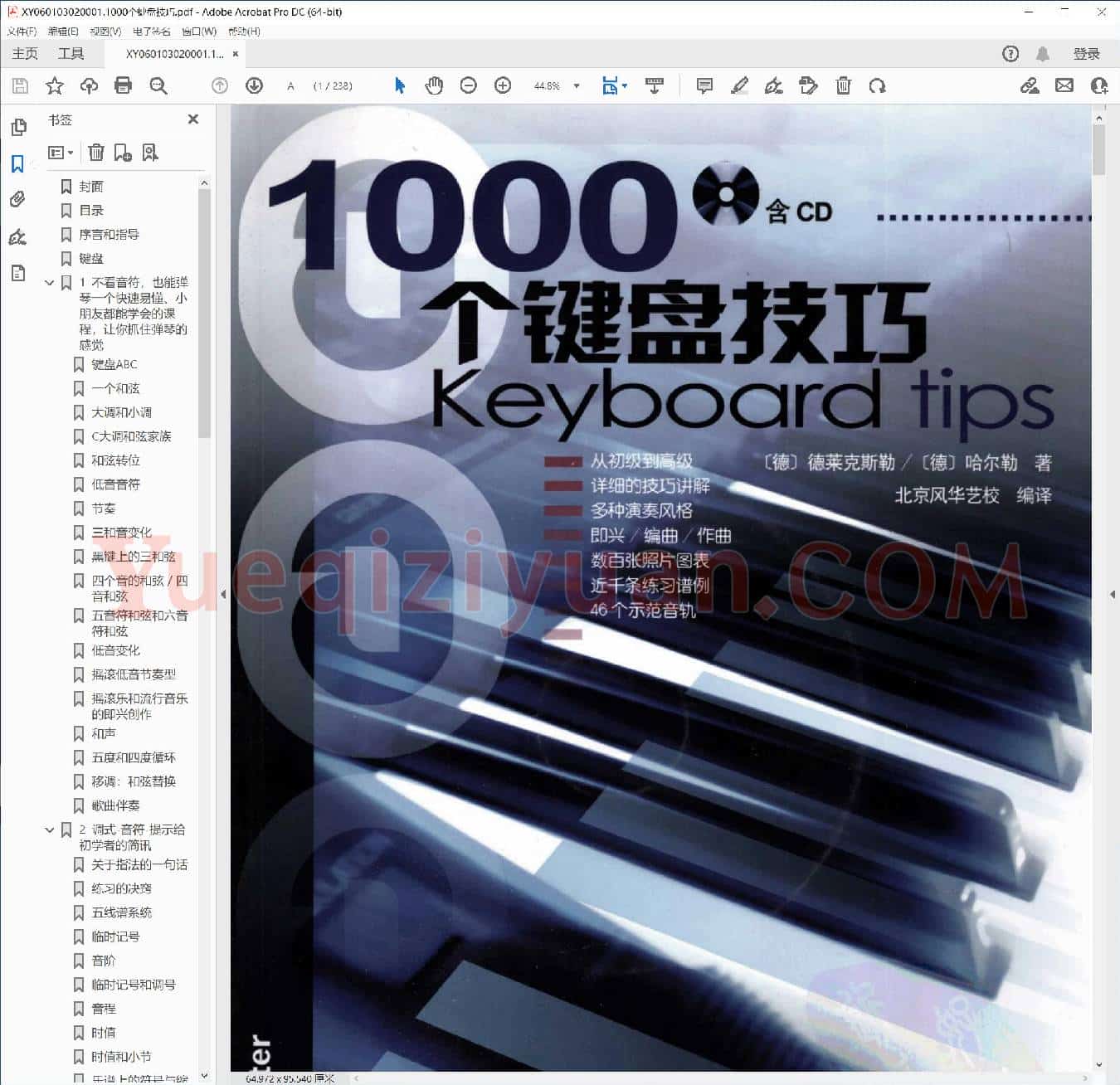Save the PDF with the floppy disk icon
The height and width of the screenshot is (1085, 1120).
20,85
